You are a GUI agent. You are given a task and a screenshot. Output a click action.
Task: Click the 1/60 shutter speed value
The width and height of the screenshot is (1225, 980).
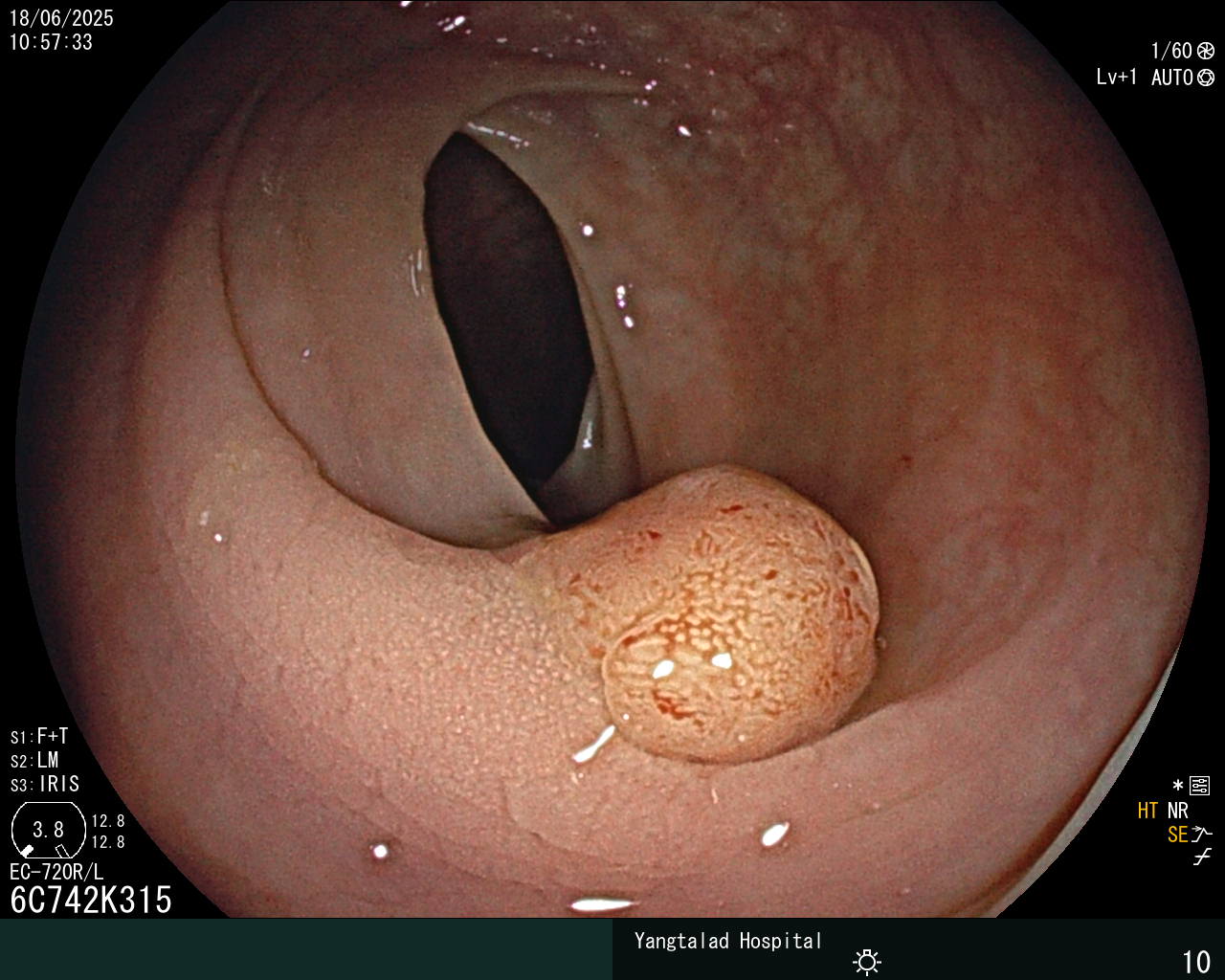tap(1171, 51)
